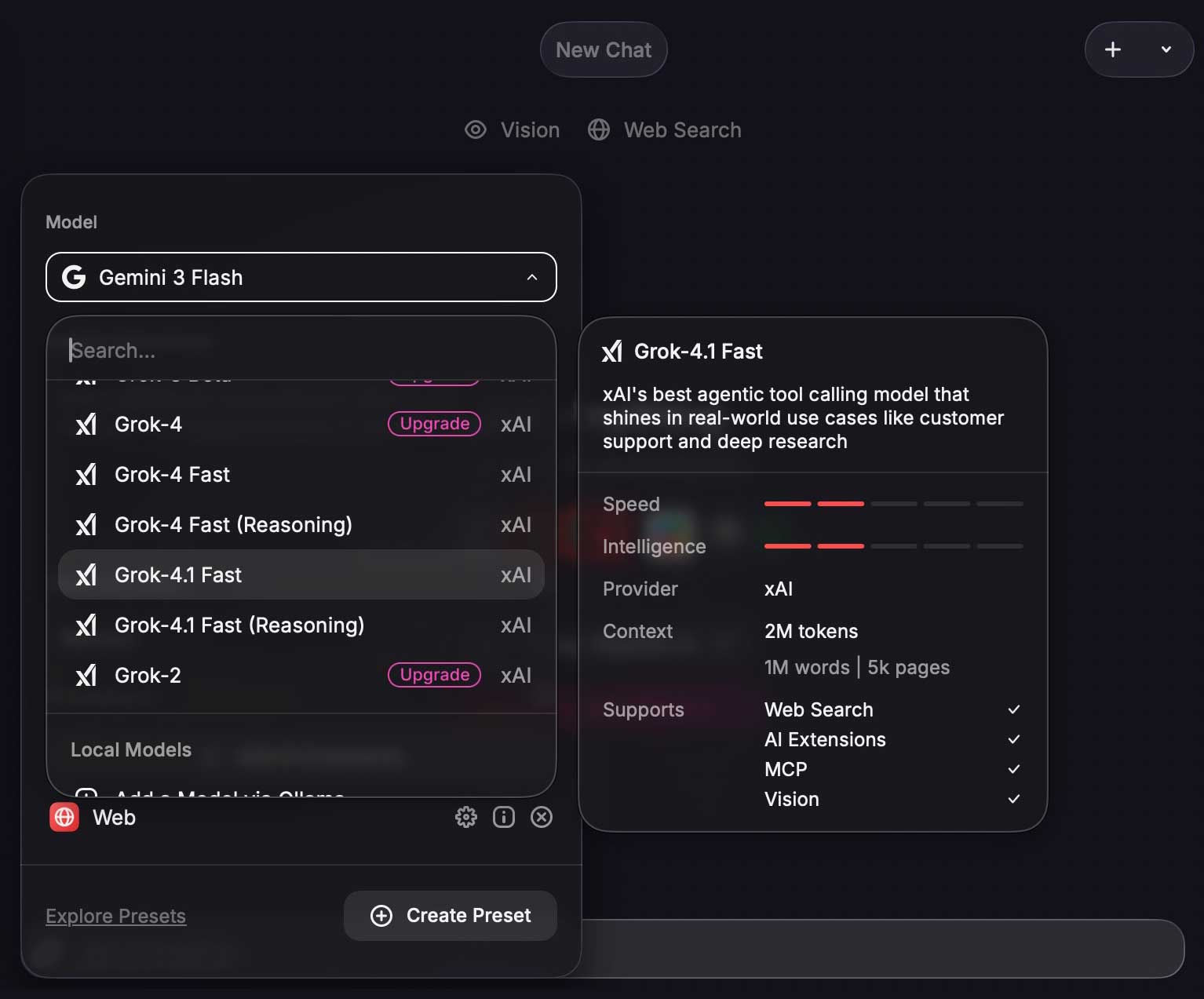Toggle the Vision support checkmark
The height and width of the screenshot is (999, 1204).
[1013, 799]
